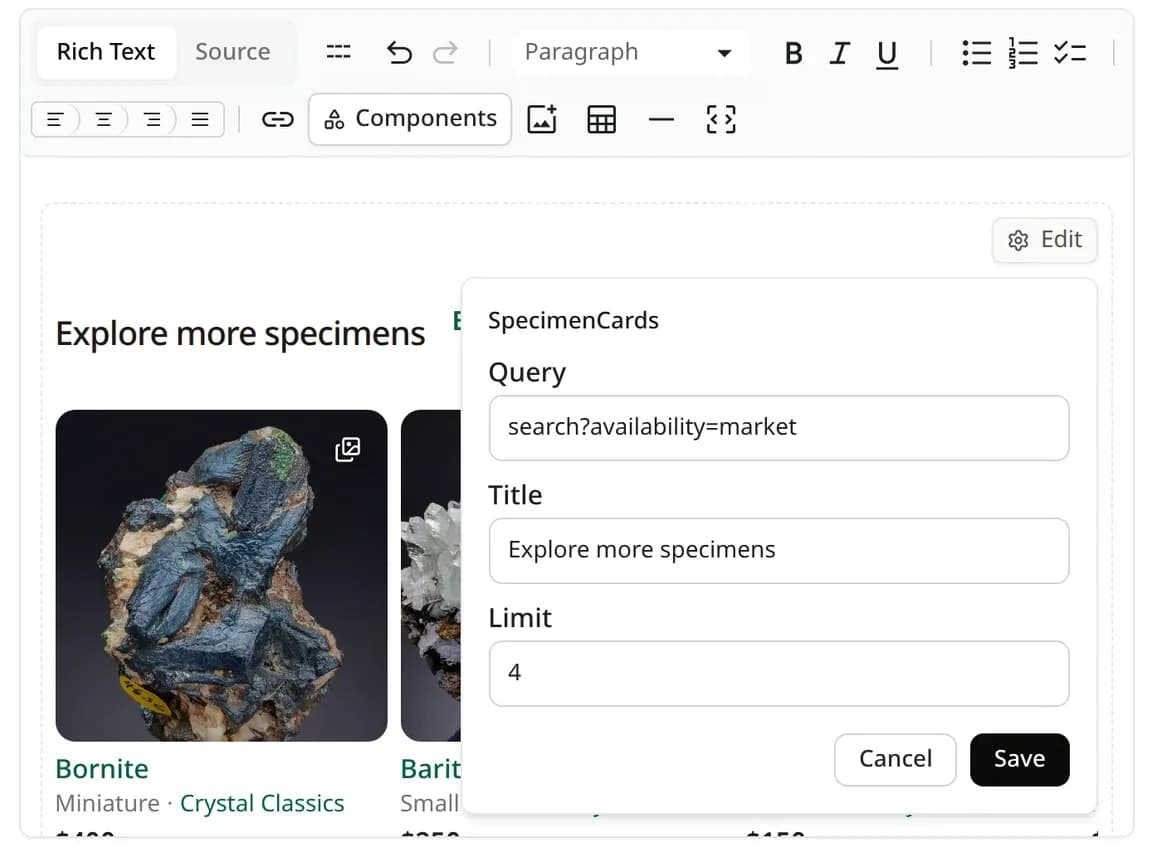
Task: Click the Edit component button
Action: (x=1045, y=240)
